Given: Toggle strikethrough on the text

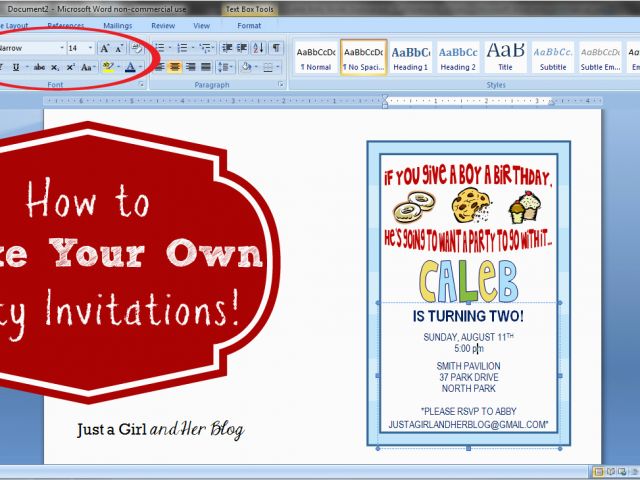Looking at the screenshot, I should pos(38,67).
